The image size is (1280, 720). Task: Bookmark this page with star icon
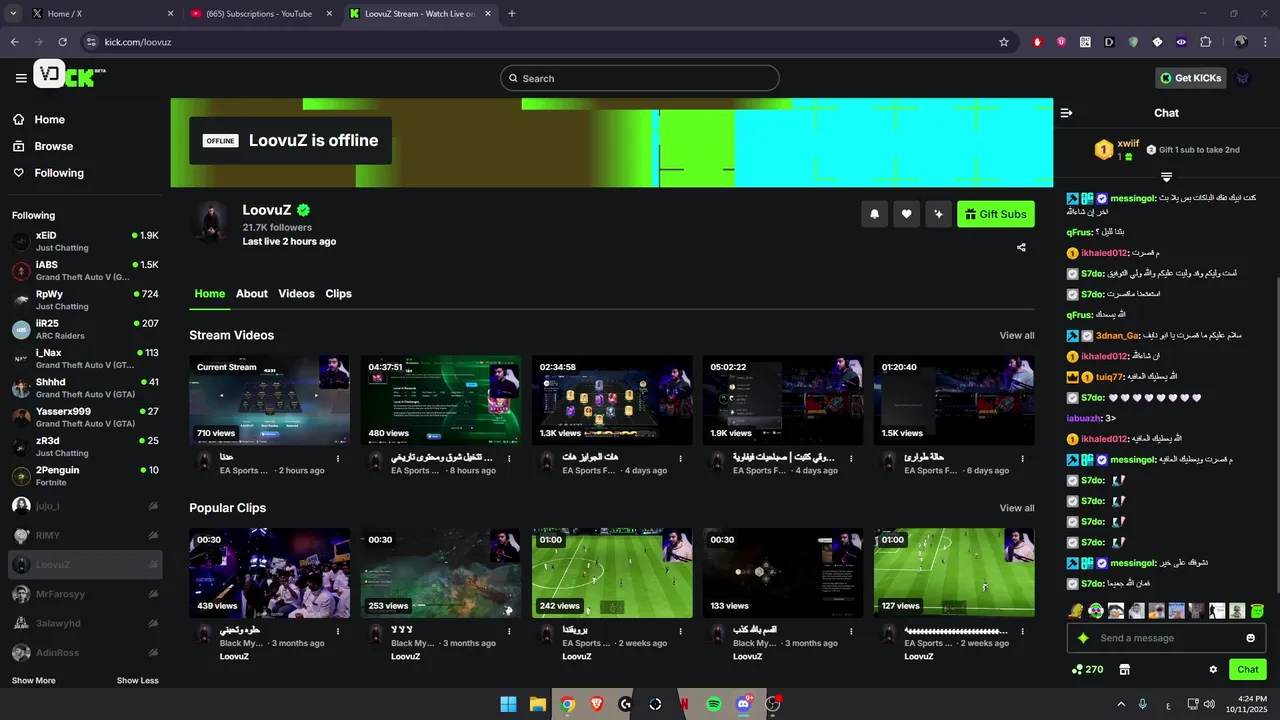1004,42
